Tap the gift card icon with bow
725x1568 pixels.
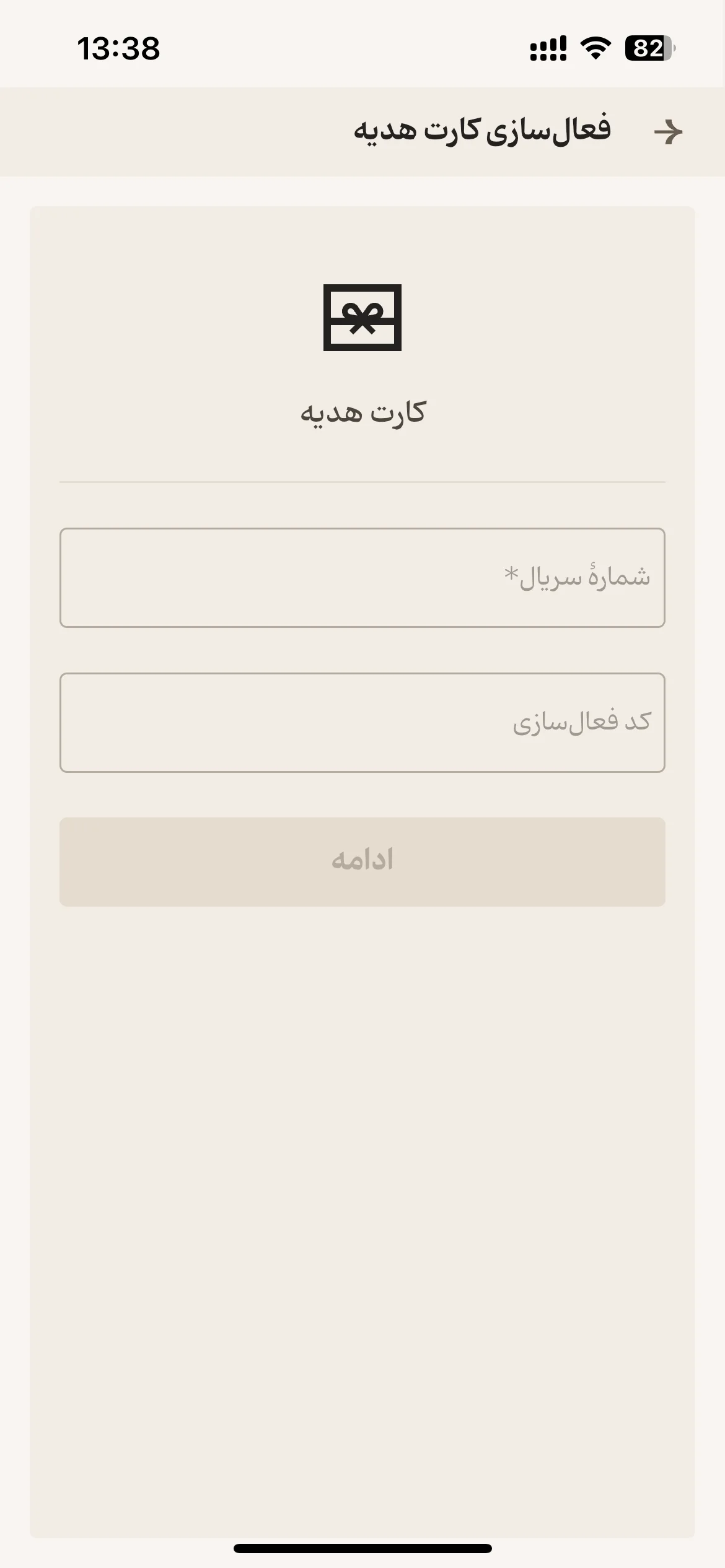click(362, 318)
